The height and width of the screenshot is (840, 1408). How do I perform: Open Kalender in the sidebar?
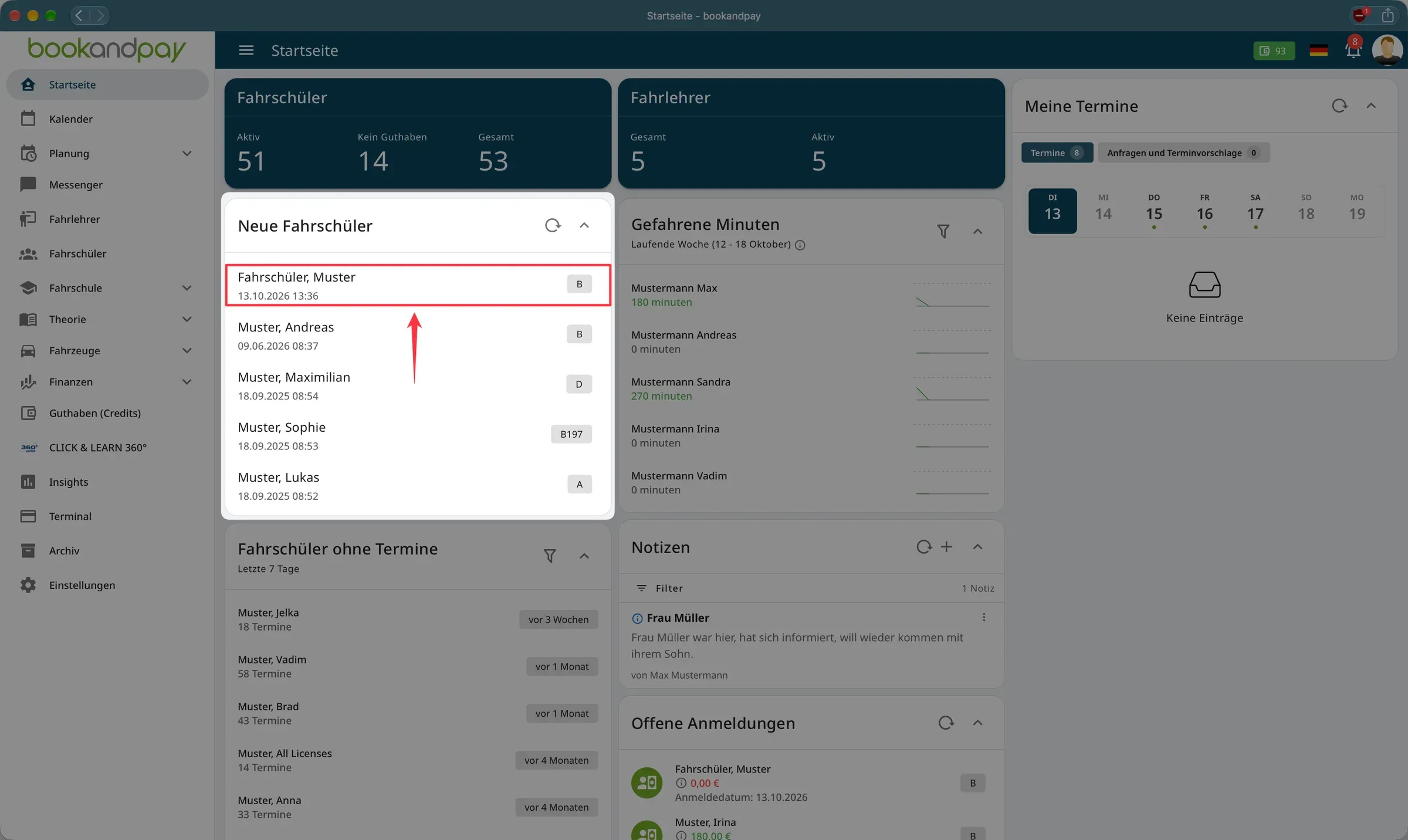pos(108,119)
